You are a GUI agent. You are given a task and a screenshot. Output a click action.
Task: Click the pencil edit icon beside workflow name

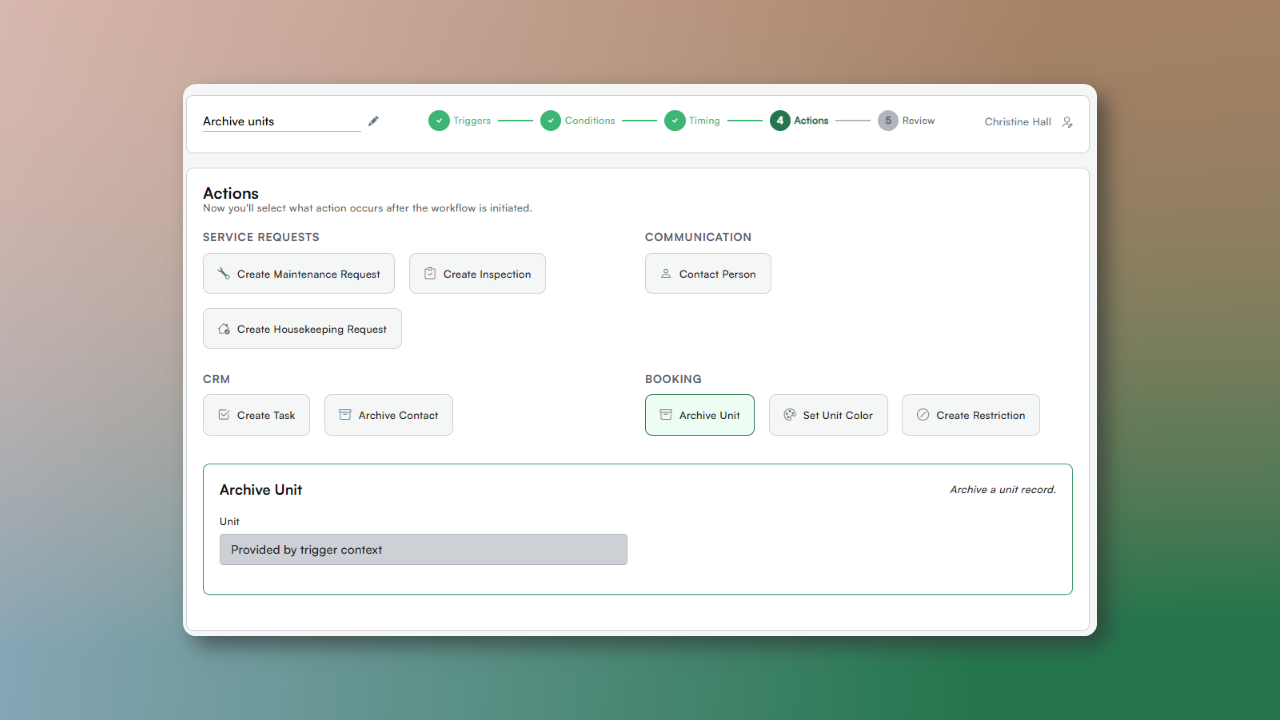click(x=373, y=121)
